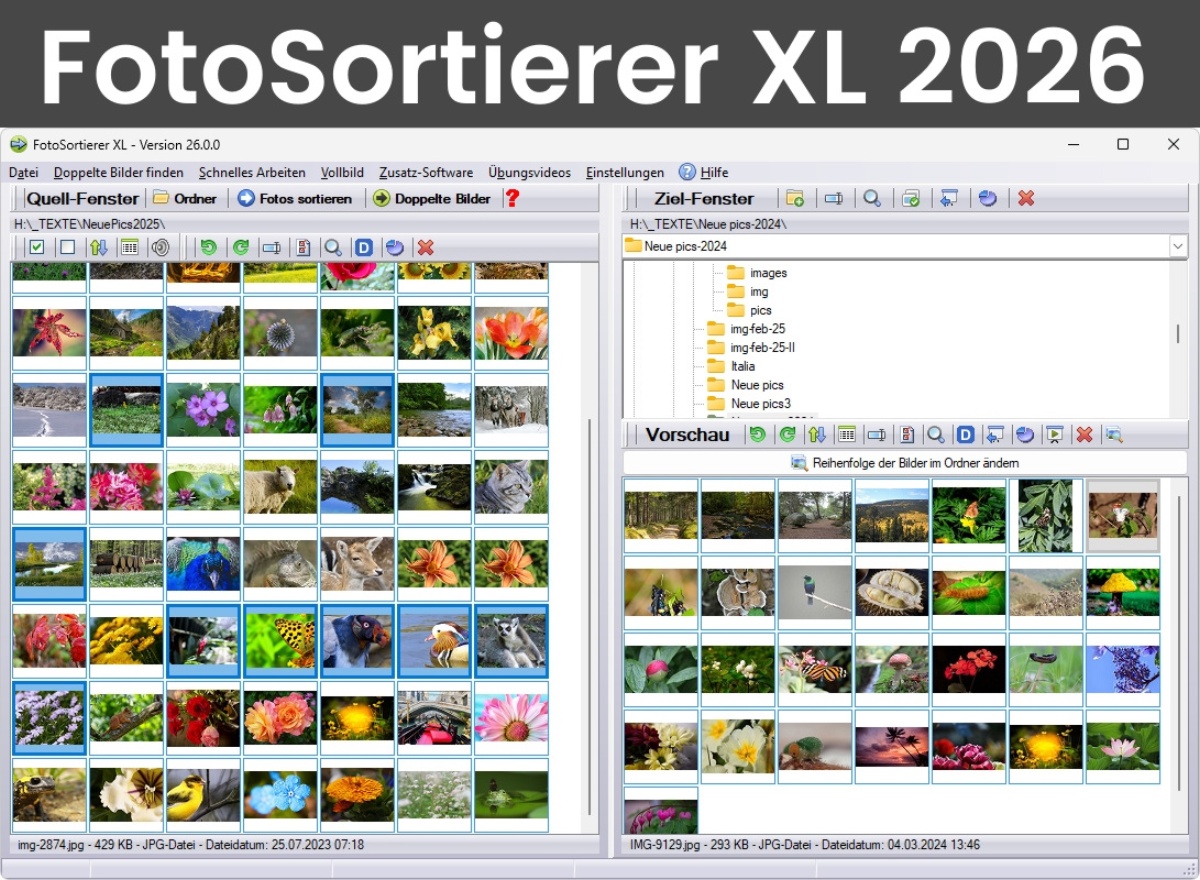
Task: Click the Fotos sortieren button
Action: pos(295,198)
